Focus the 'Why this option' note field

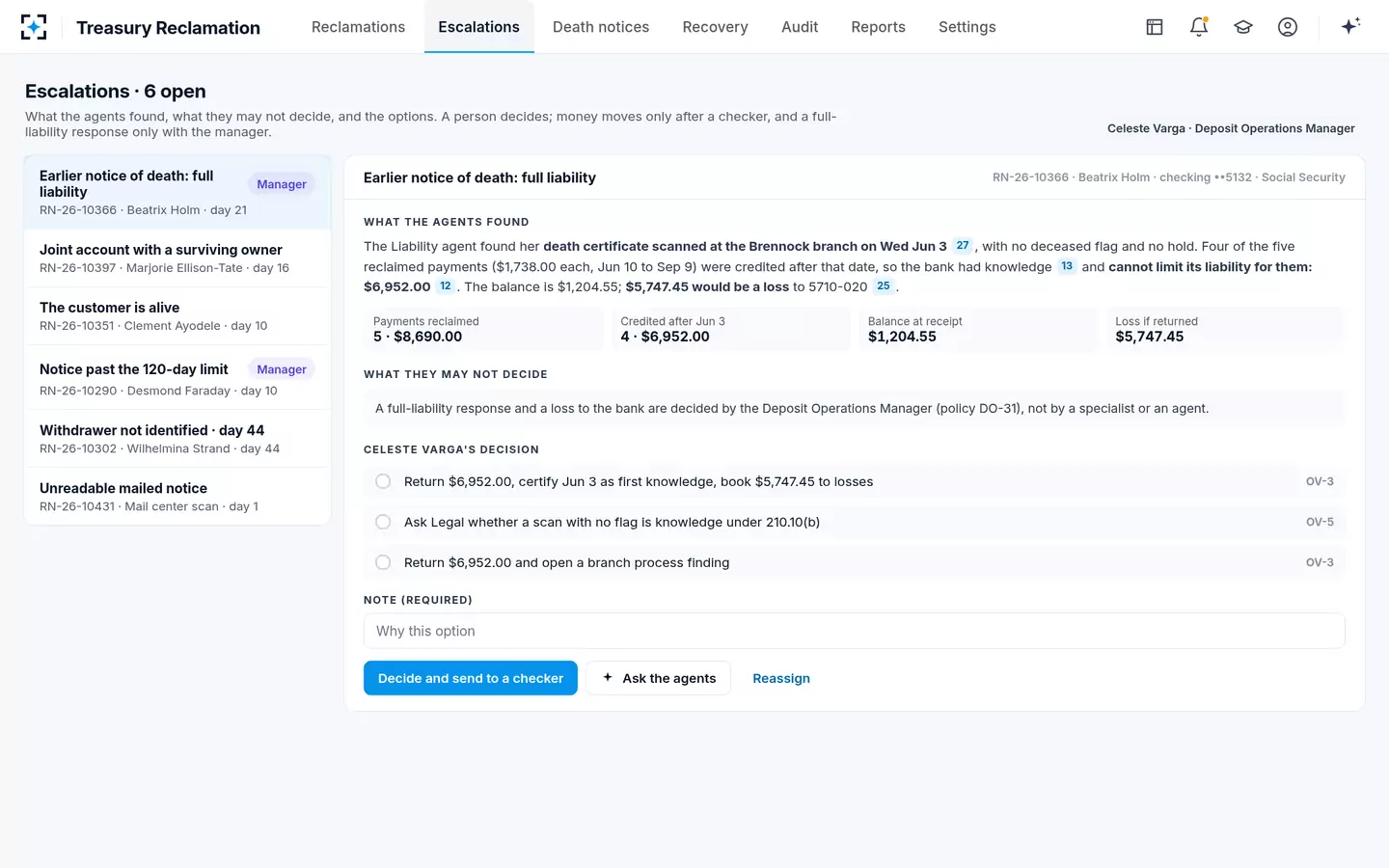click(854, 631)
